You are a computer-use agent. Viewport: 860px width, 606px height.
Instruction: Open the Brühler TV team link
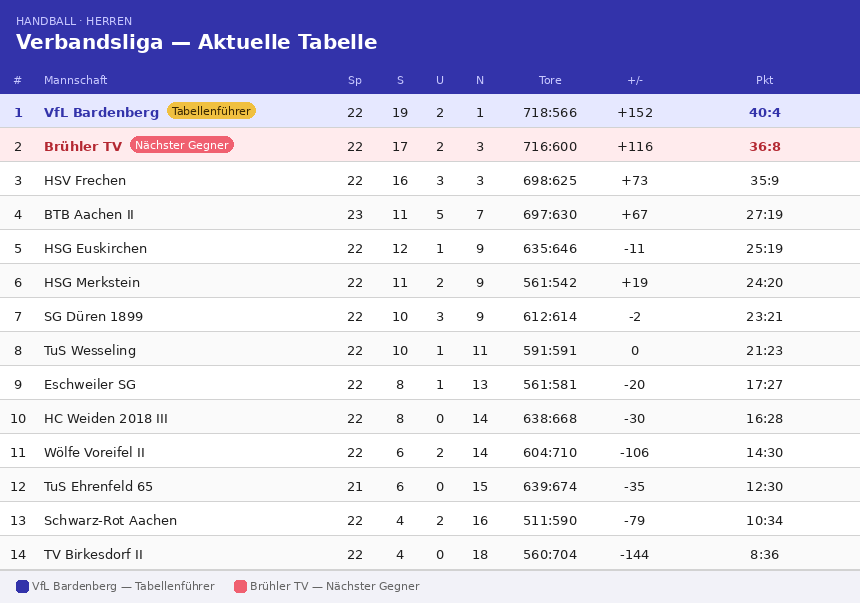click(83, 147)
